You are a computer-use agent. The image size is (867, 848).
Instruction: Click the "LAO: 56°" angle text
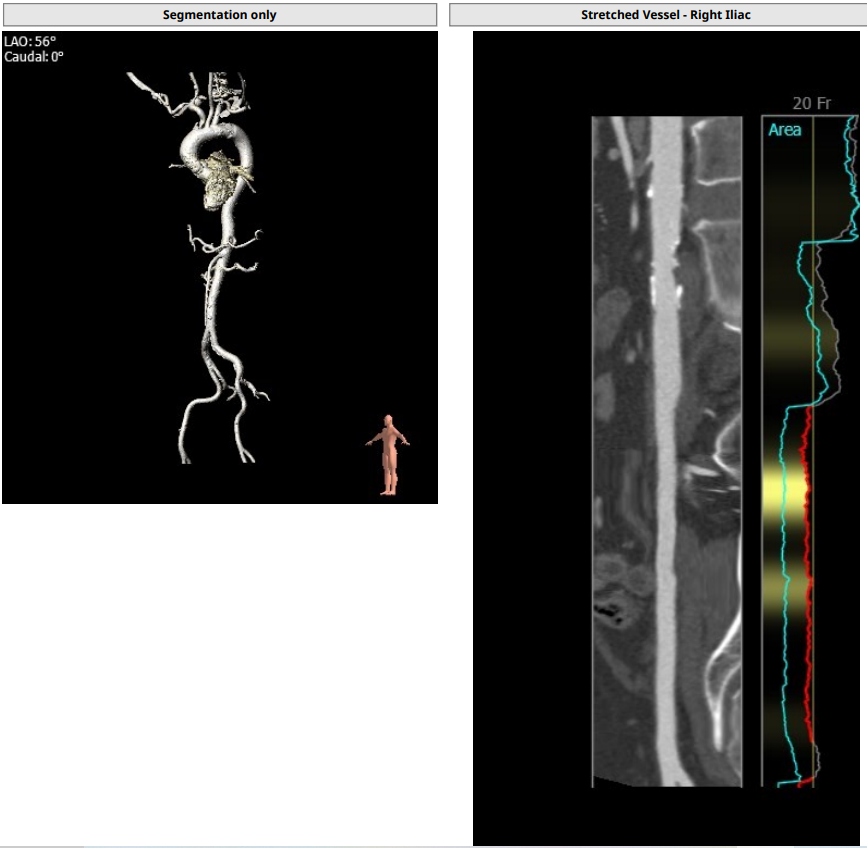pos(30,41)
